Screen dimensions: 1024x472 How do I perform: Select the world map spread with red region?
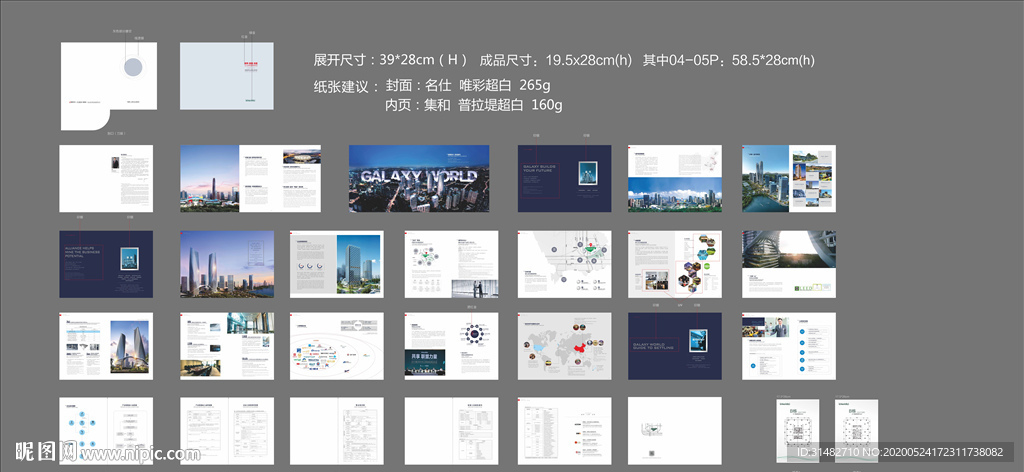(x=564, y=346)
